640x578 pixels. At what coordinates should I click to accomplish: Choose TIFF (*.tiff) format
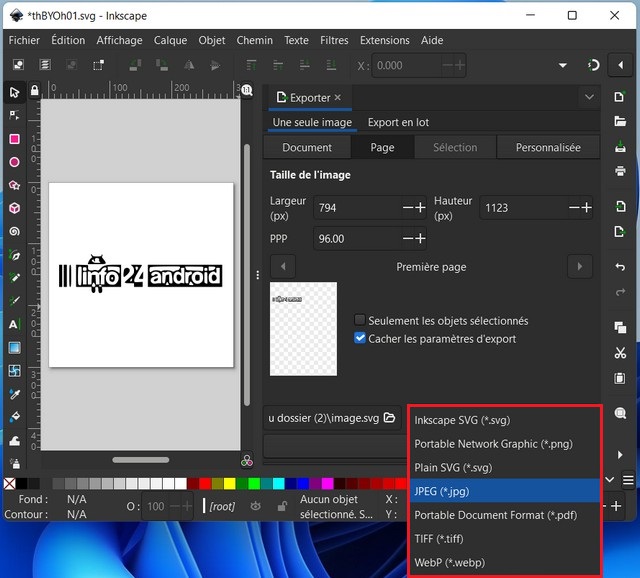[x=505, y=539]
